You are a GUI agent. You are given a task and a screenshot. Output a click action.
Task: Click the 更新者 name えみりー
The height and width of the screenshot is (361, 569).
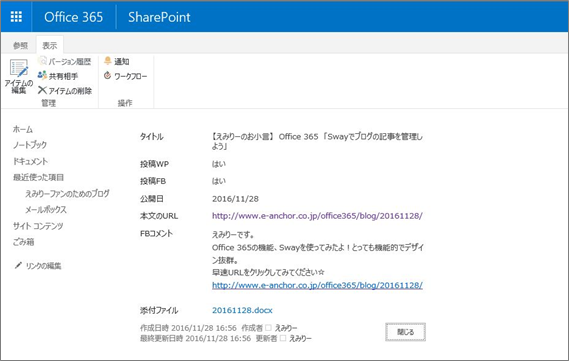click(x=300, y=339)
